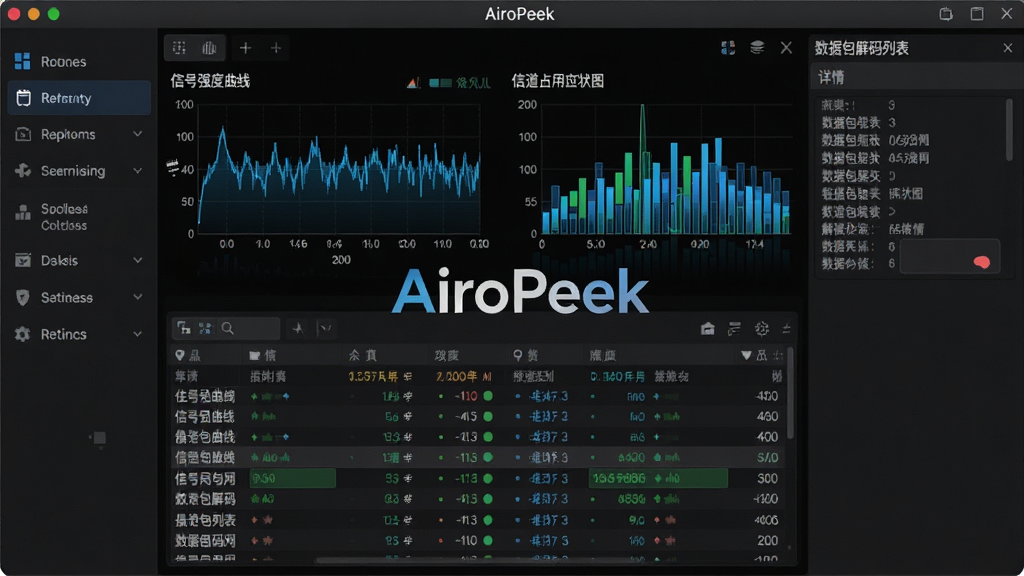The image size is (1024, 576).
Task: Click the Repioms sidebar icon
Action: click(23, 135)
